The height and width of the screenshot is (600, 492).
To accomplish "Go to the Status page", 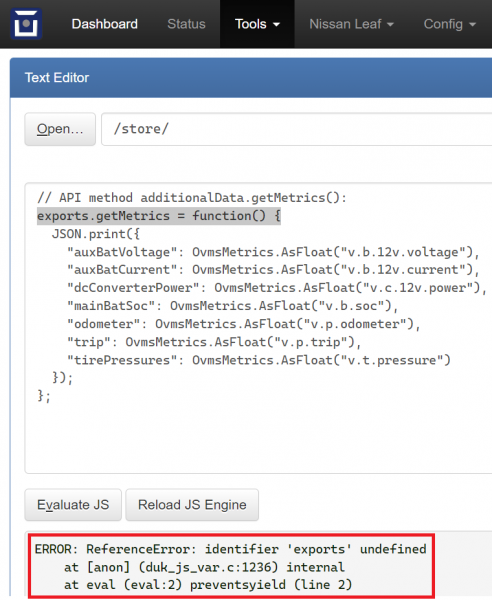I will pos(186,24).
